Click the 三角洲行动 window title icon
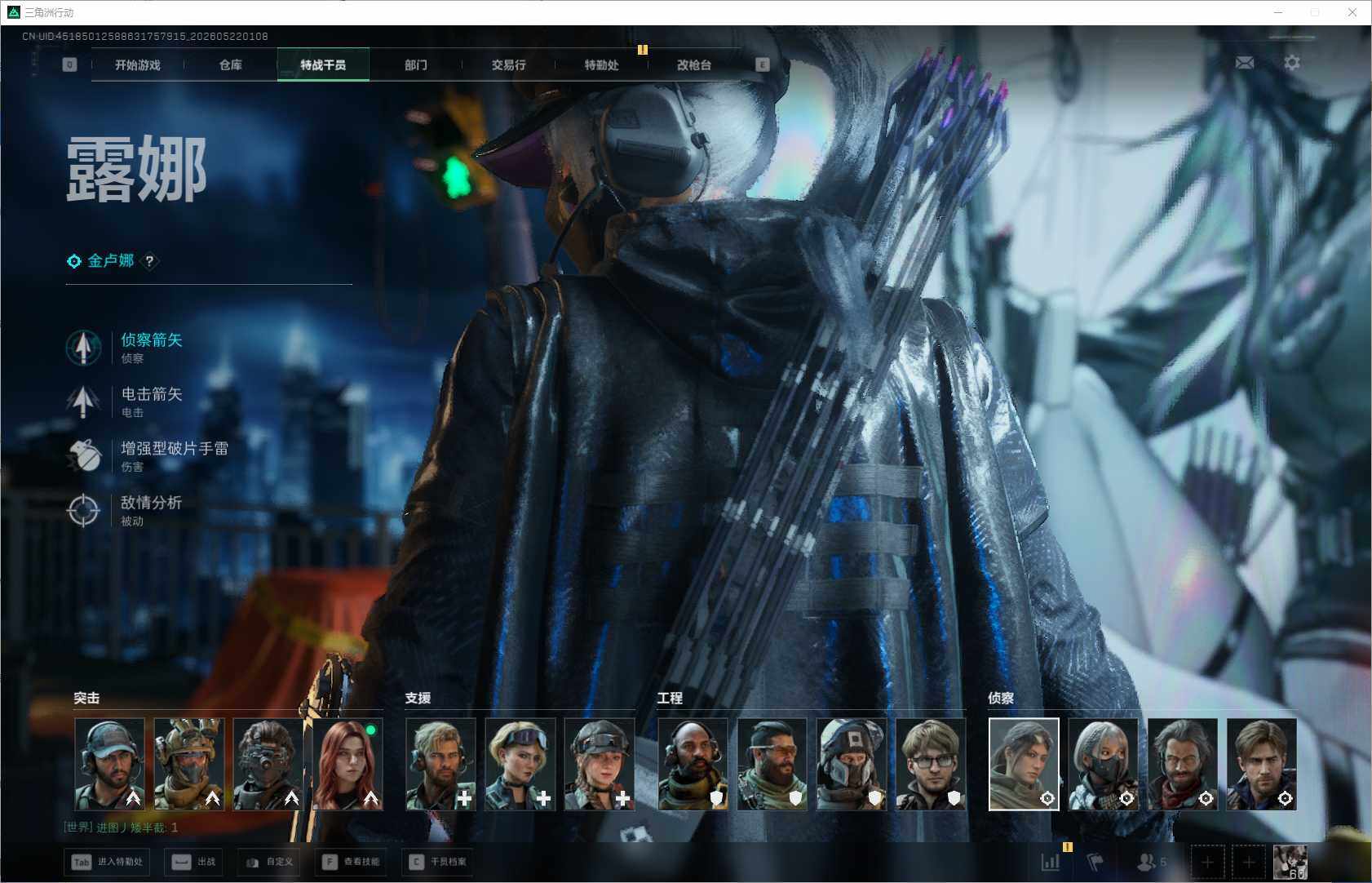This screenshot has height=883, width=1372. point(14,12)
